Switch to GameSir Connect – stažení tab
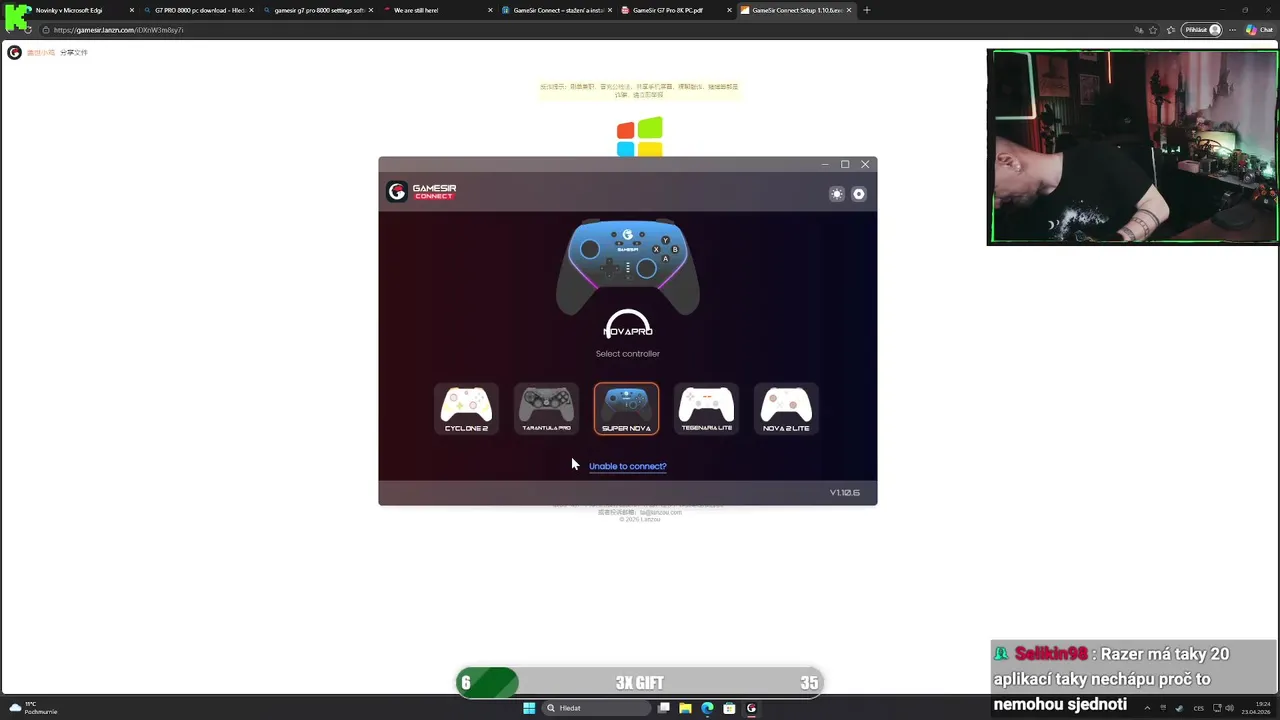Screen dimensions: 1280x720 click(x=557, y=10)
